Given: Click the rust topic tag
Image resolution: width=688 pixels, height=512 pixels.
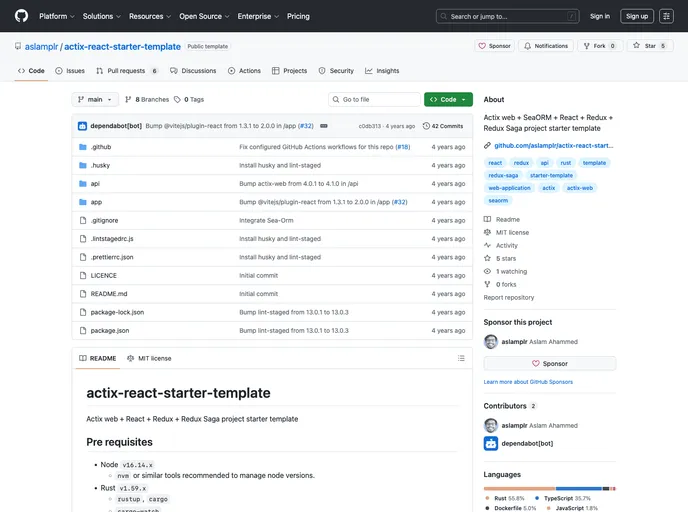Looking at the screenshot, I should point(566,163).
